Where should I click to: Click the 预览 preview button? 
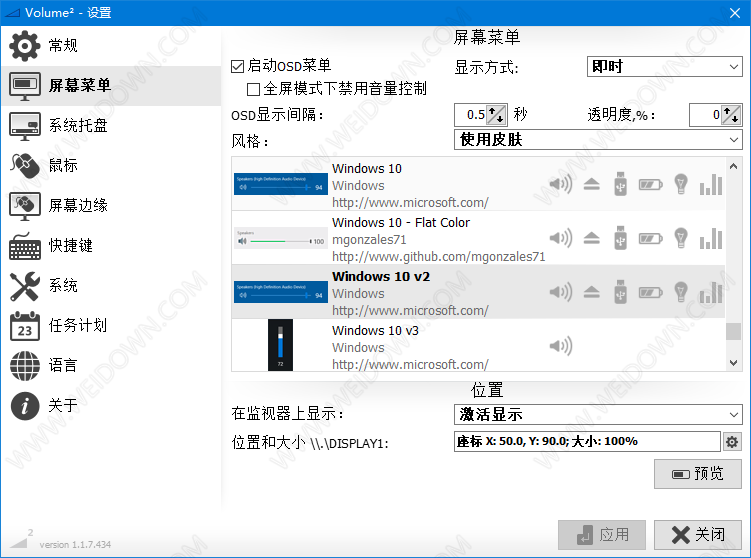tap(698, 474)
